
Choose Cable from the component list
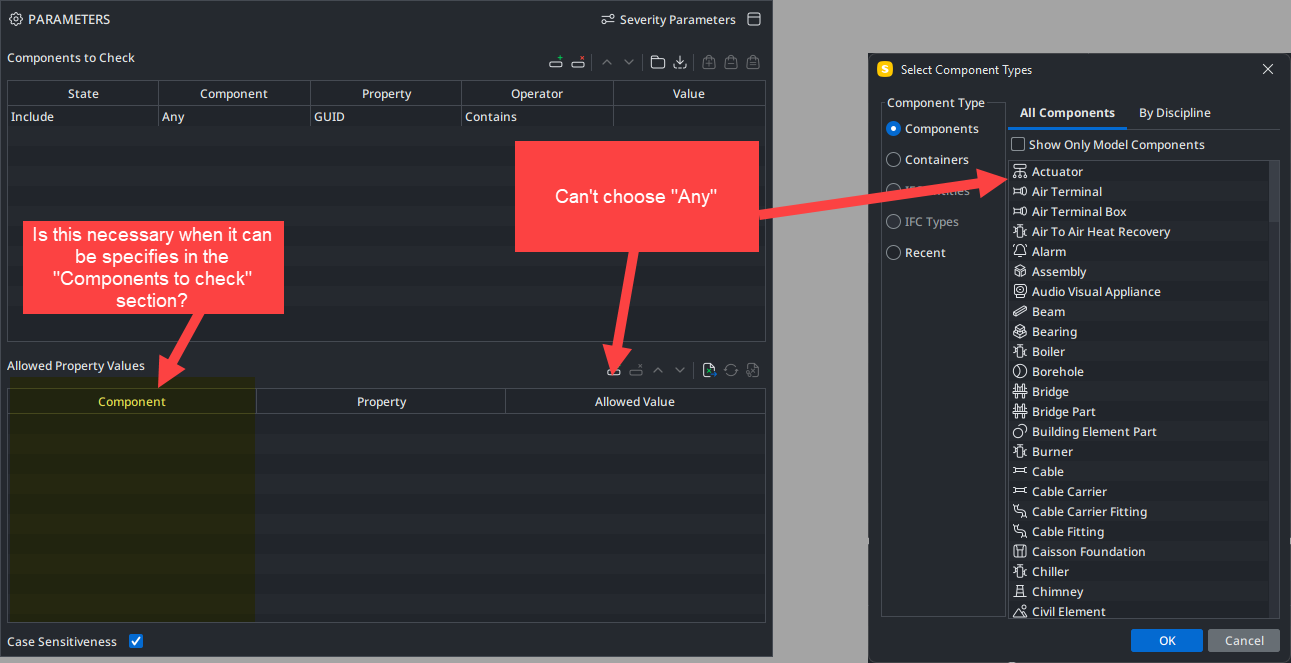(x=1139, y=472)
